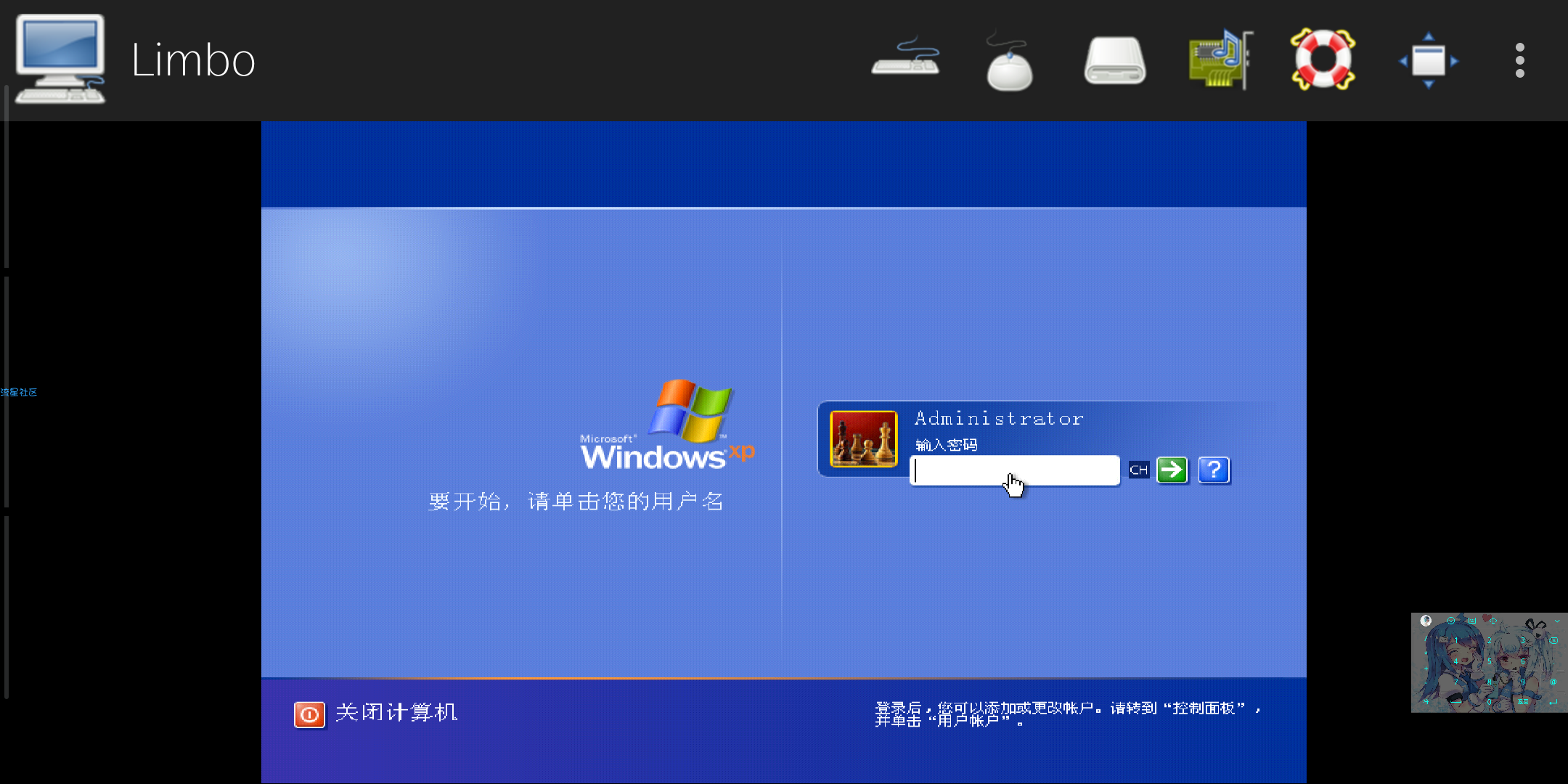1568x784 pixels.
Task: Tap the floating anime keyboard thumbnail
Action: pyautogui.click(x=1489, y=663)
